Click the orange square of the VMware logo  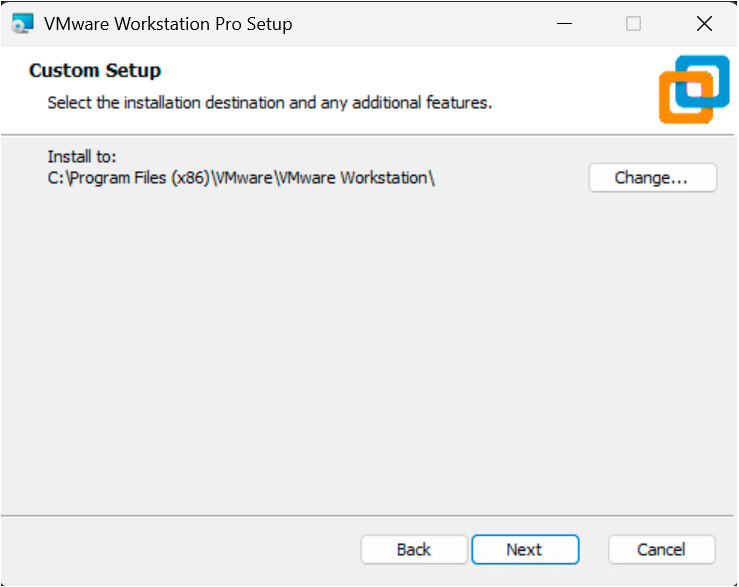tap(673, 108)
